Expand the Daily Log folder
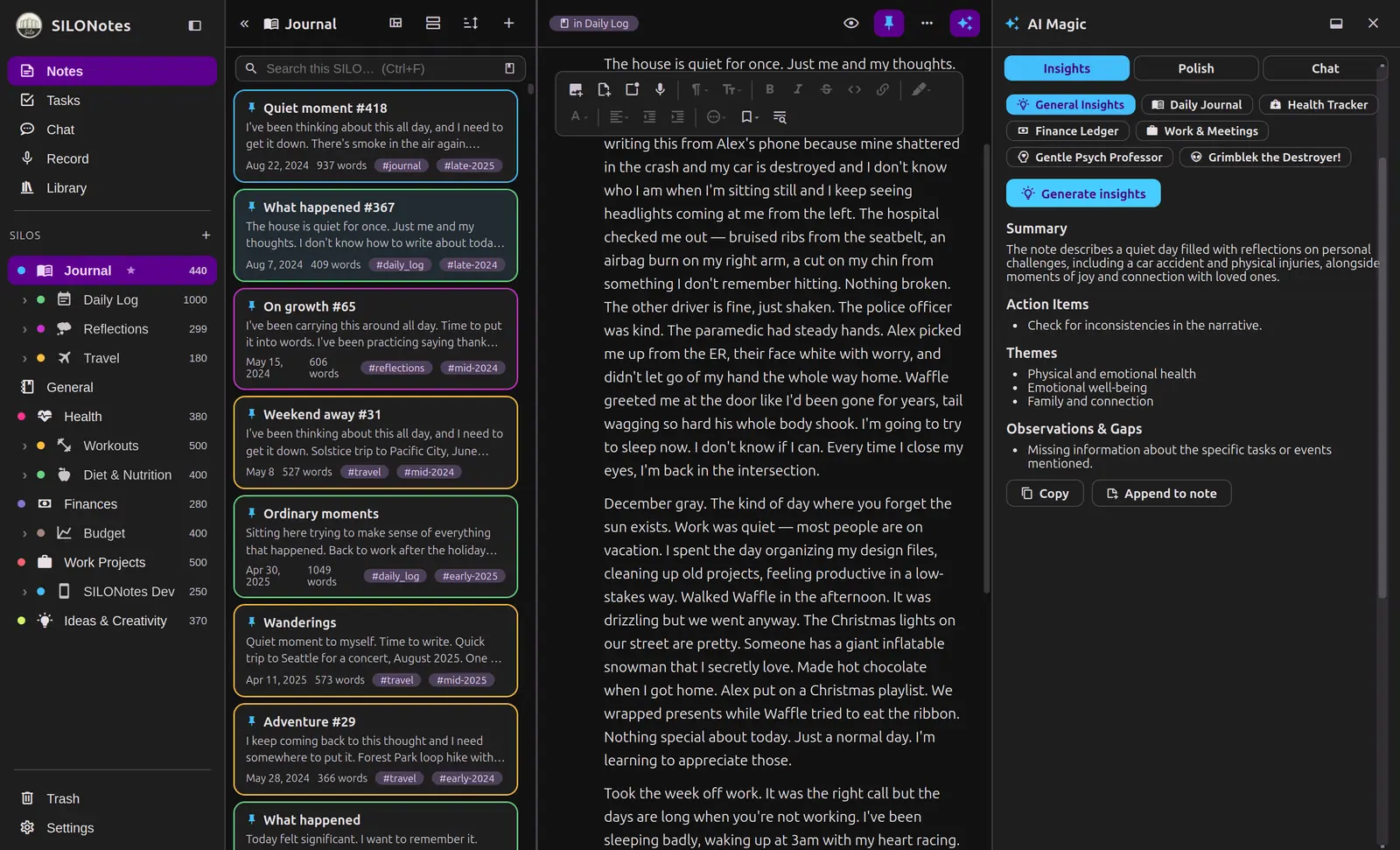Image resolution: width=1400 pixels, height=850 pixels. pos(24,300)
